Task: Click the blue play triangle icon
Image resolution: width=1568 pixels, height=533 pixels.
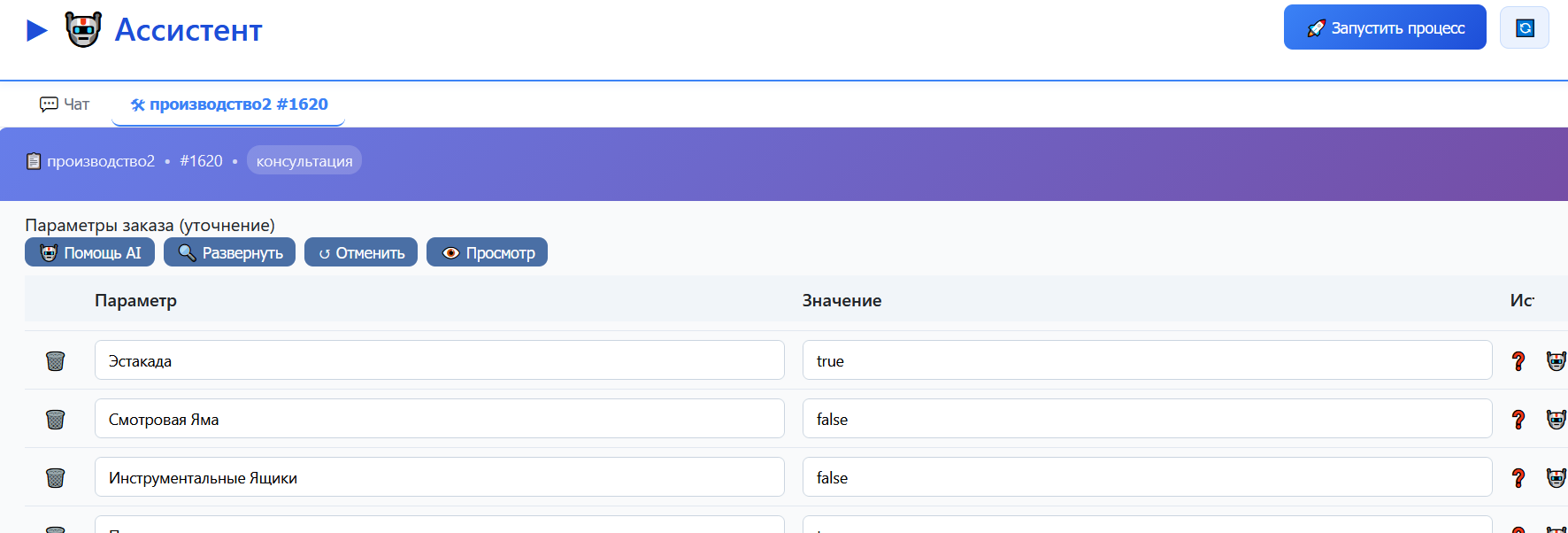Action: [37, 31]
